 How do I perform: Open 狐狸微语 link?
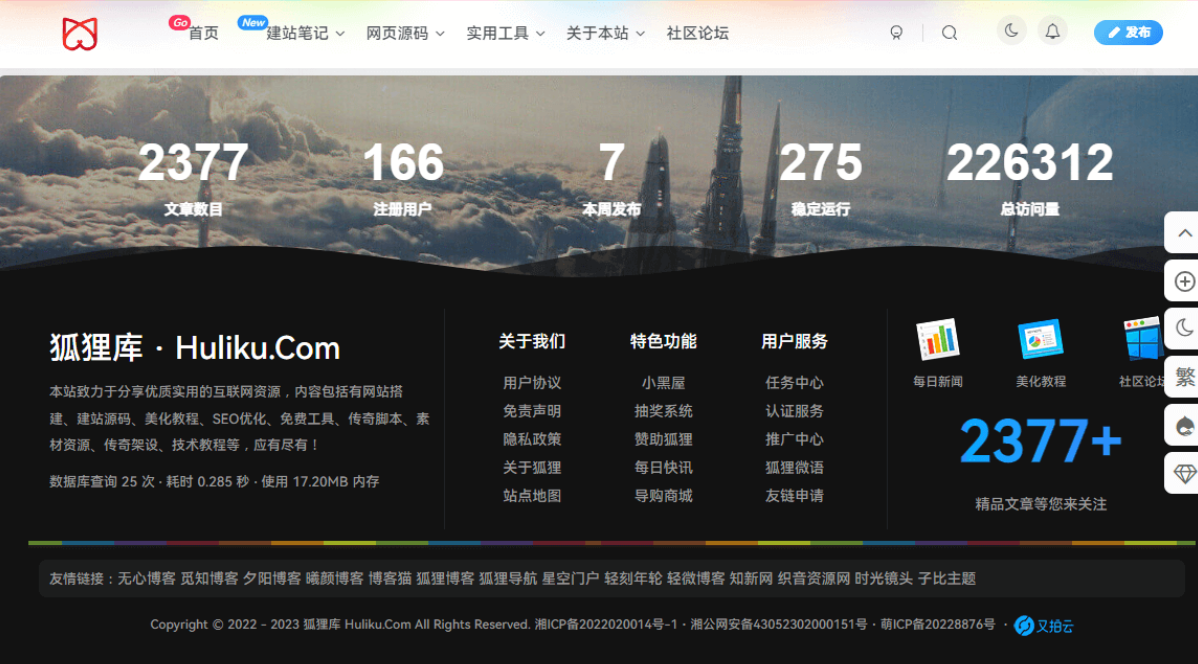click(795, 468)
